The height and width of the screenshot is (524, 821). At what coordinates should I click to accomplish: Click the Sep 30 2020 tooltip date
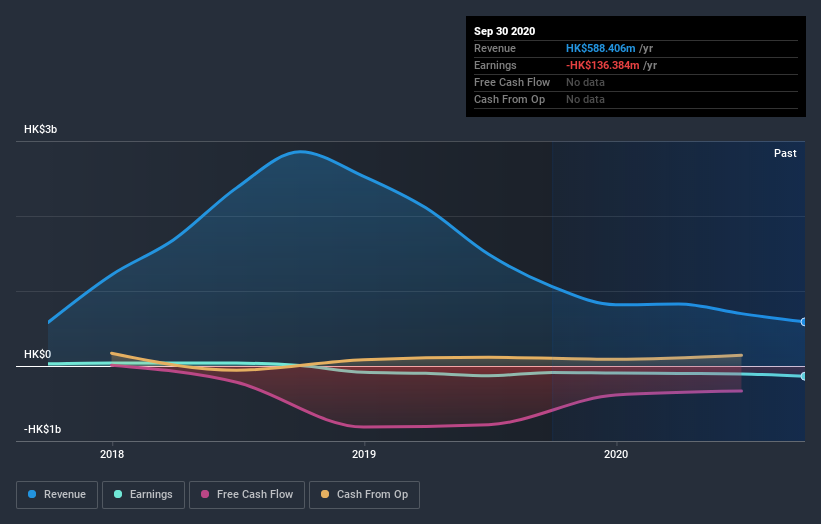click(504, 31)
